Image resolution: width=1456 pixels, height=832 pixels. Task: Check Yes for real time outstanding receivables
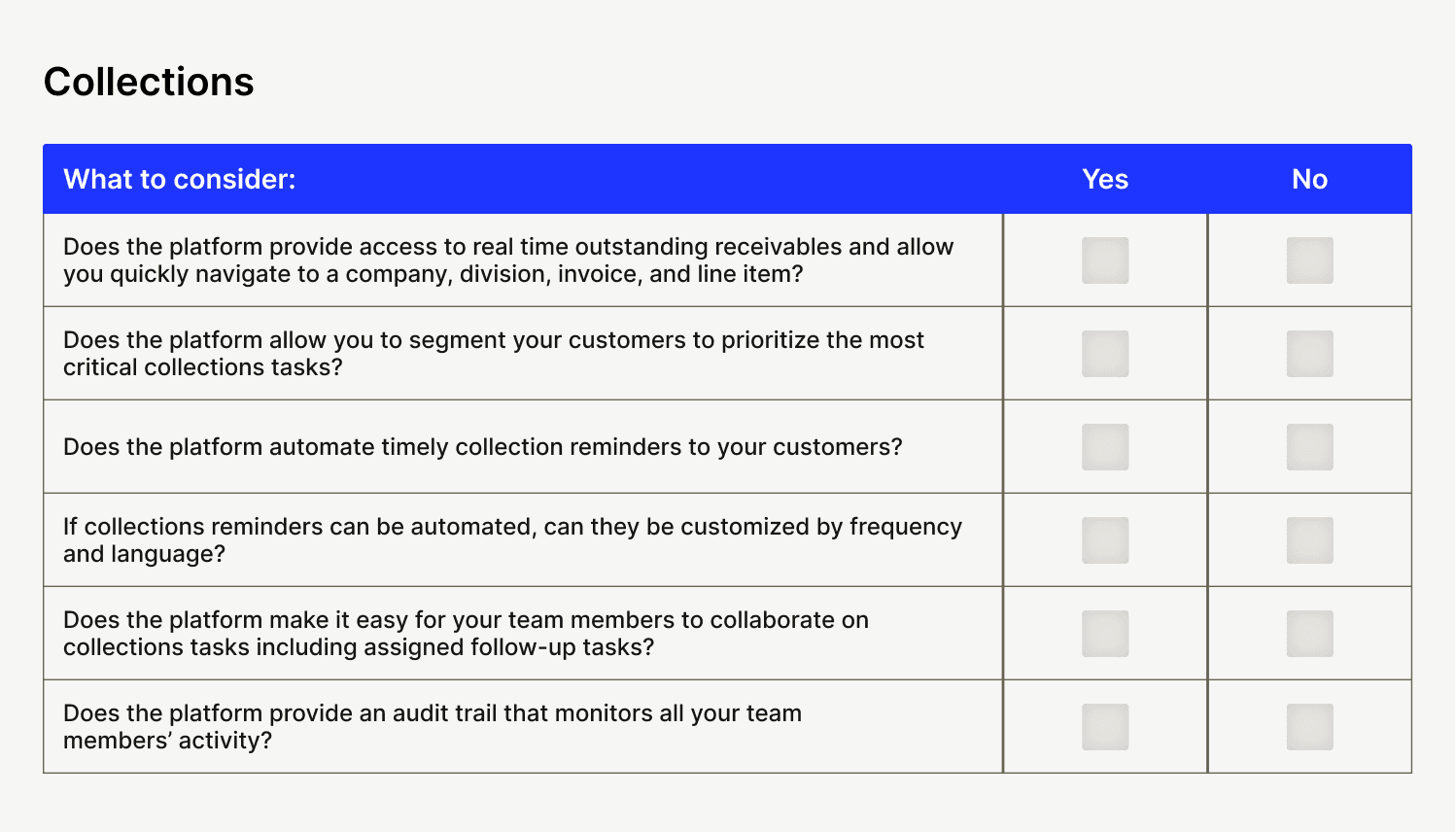[1105, 260]
